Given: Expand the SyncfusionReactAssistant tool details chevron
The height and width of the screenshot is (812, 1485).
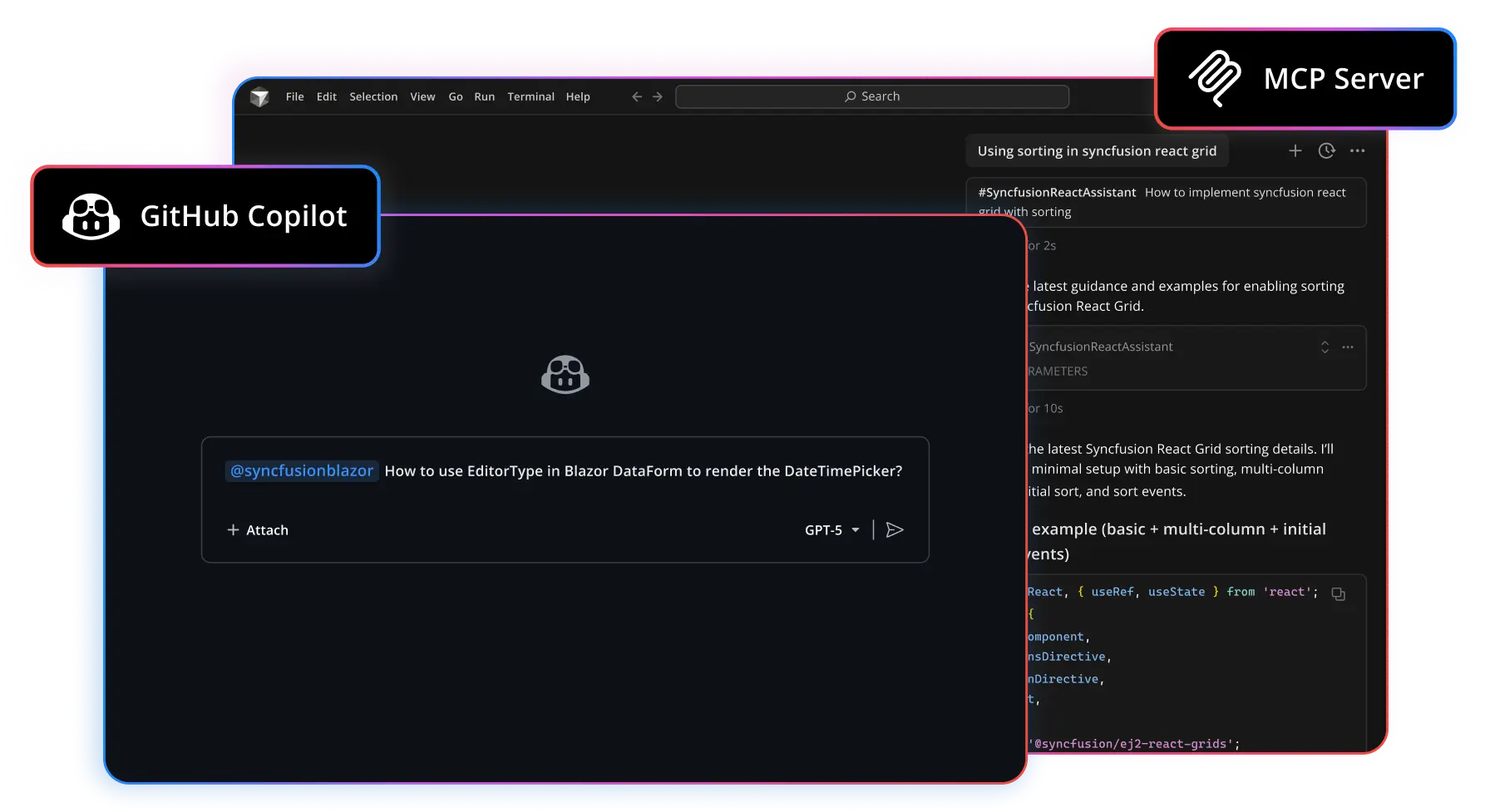Looking at the screenshot, I should pos(1325,347).
